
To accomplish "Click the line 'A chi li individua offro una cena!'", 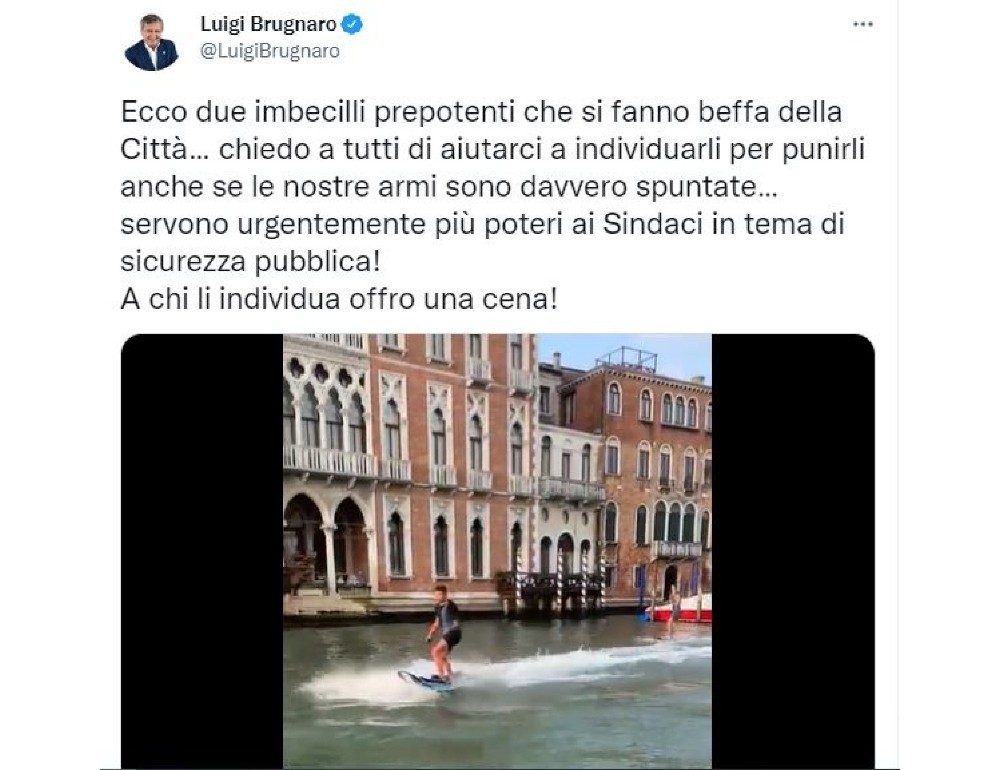I will (x=339, y=299).
